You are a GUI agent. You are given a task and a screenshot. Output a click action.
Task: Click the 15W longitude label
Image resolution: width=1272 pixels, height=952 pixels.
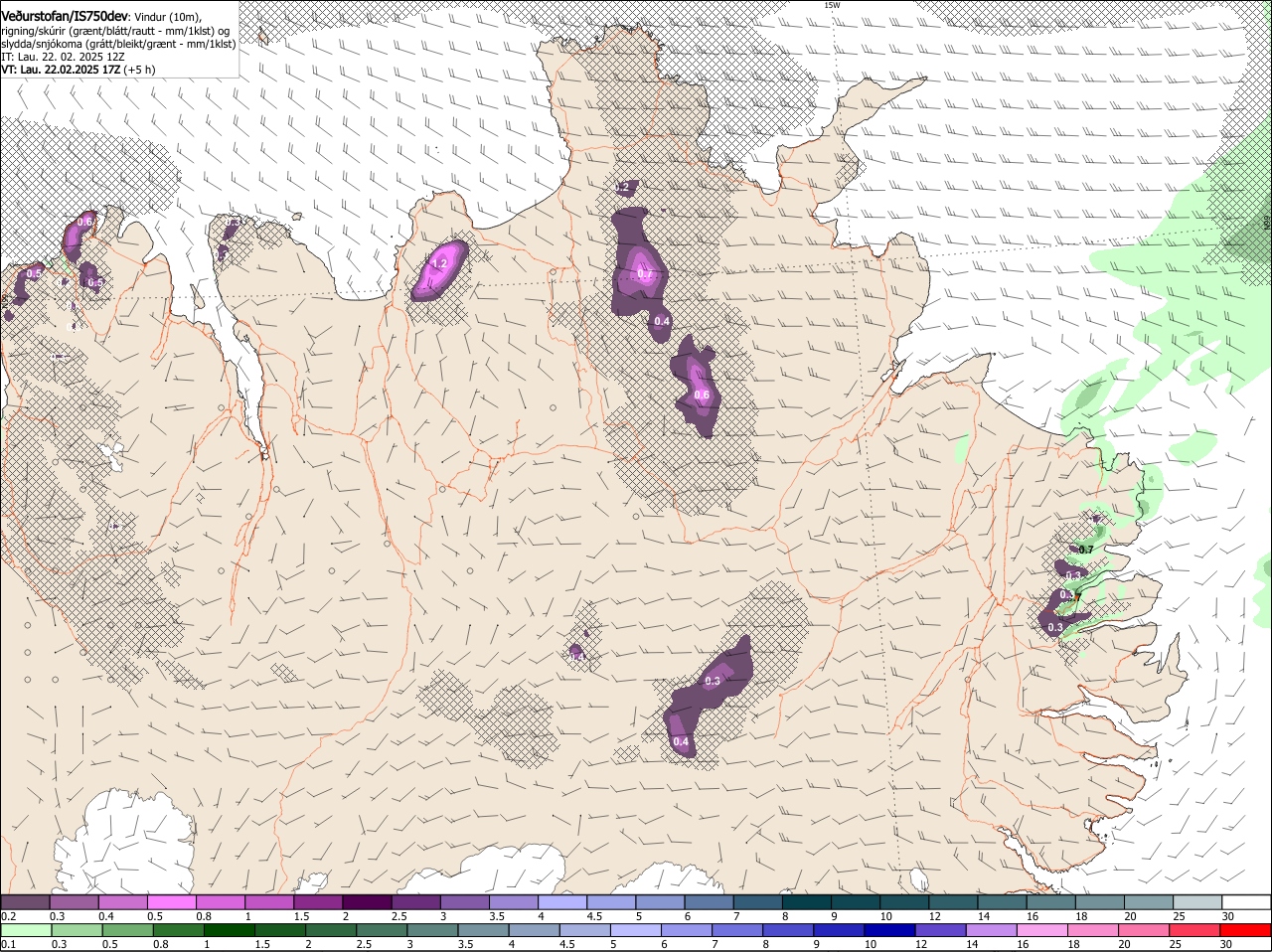(831, 5)
